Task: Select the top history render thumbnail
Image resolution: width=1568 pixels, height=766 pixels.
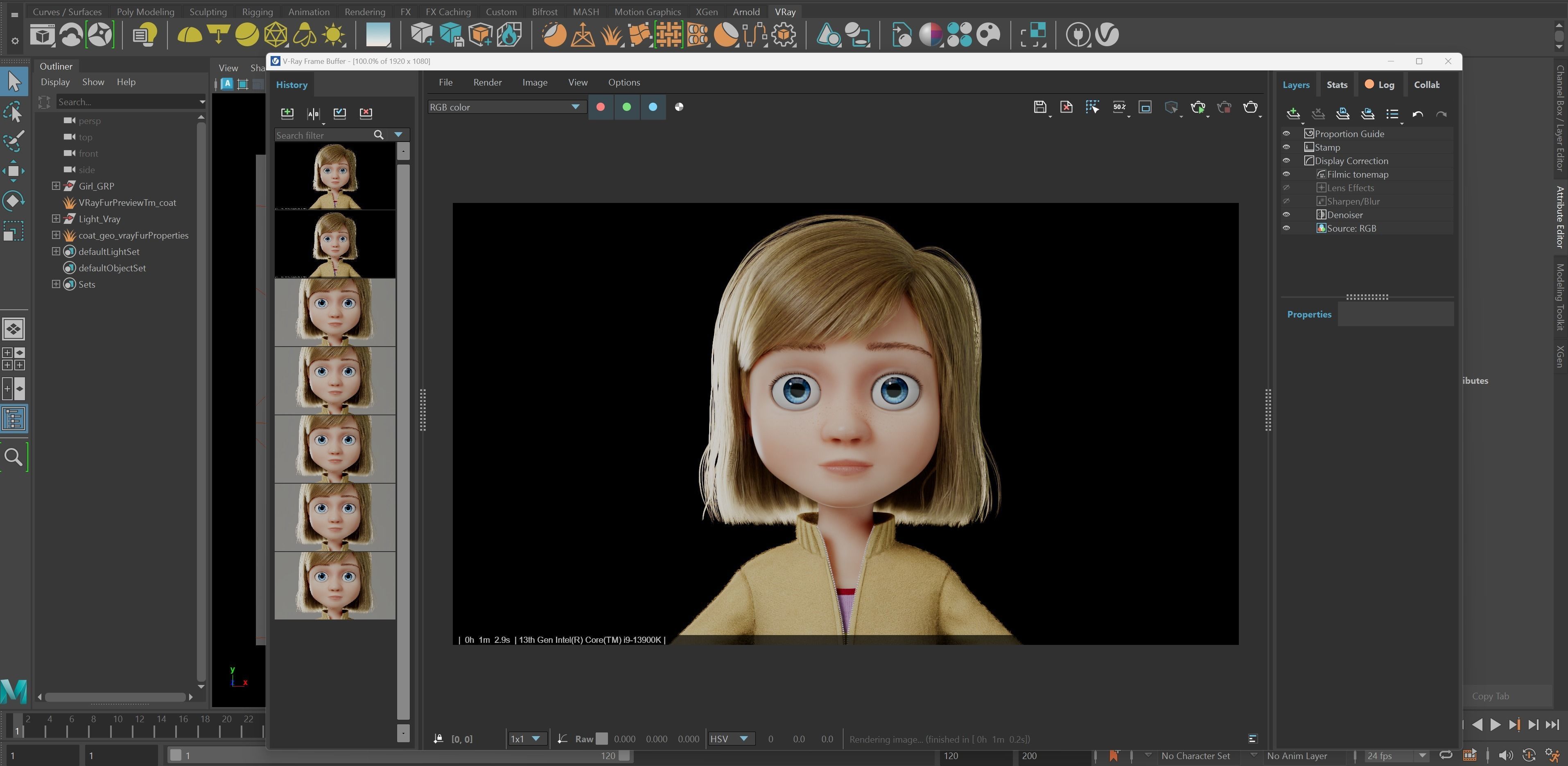Action: 335,176
